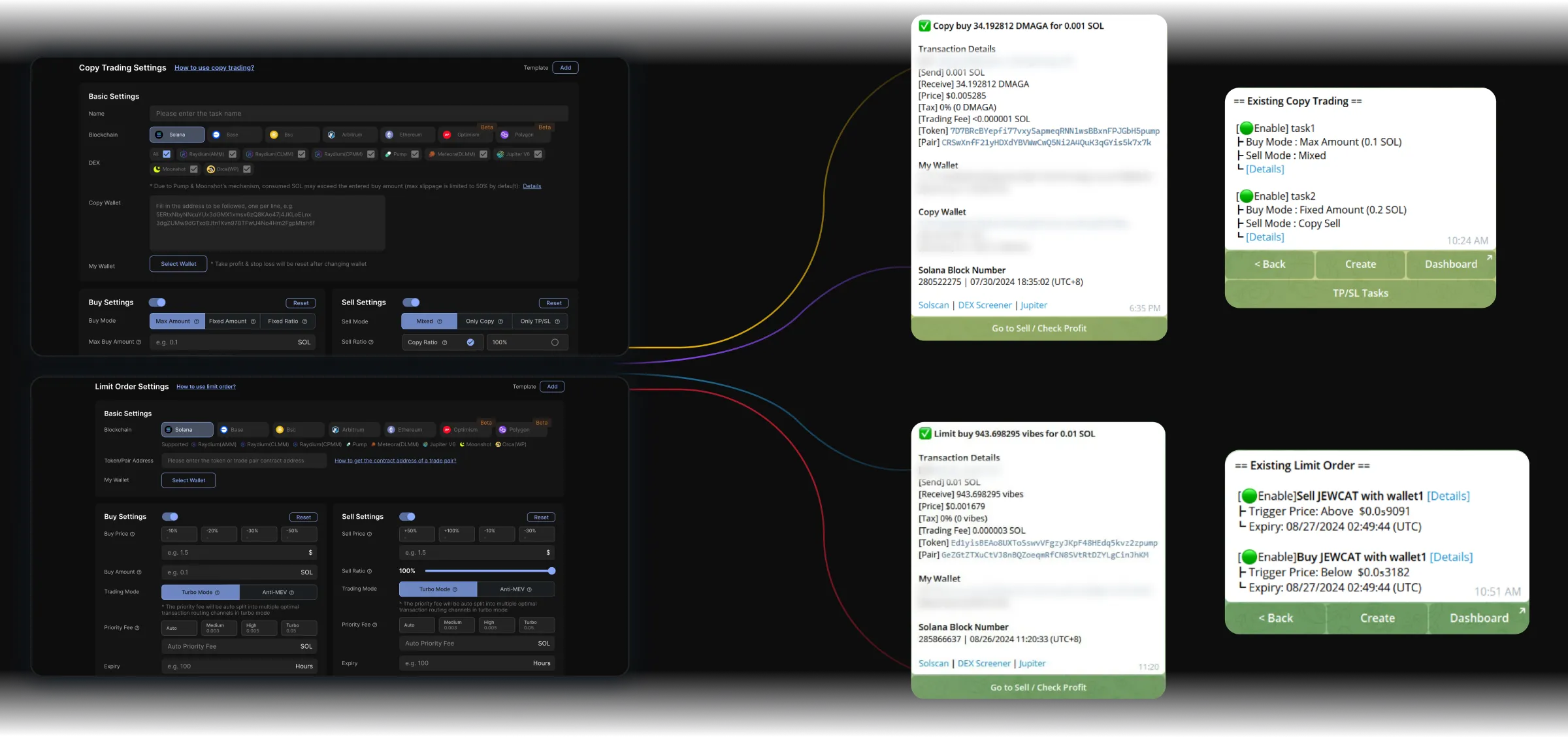Choose Optimism chain in Limit Order settings
This screenshot has height=737, width=1568.
(x=466, y=430)
